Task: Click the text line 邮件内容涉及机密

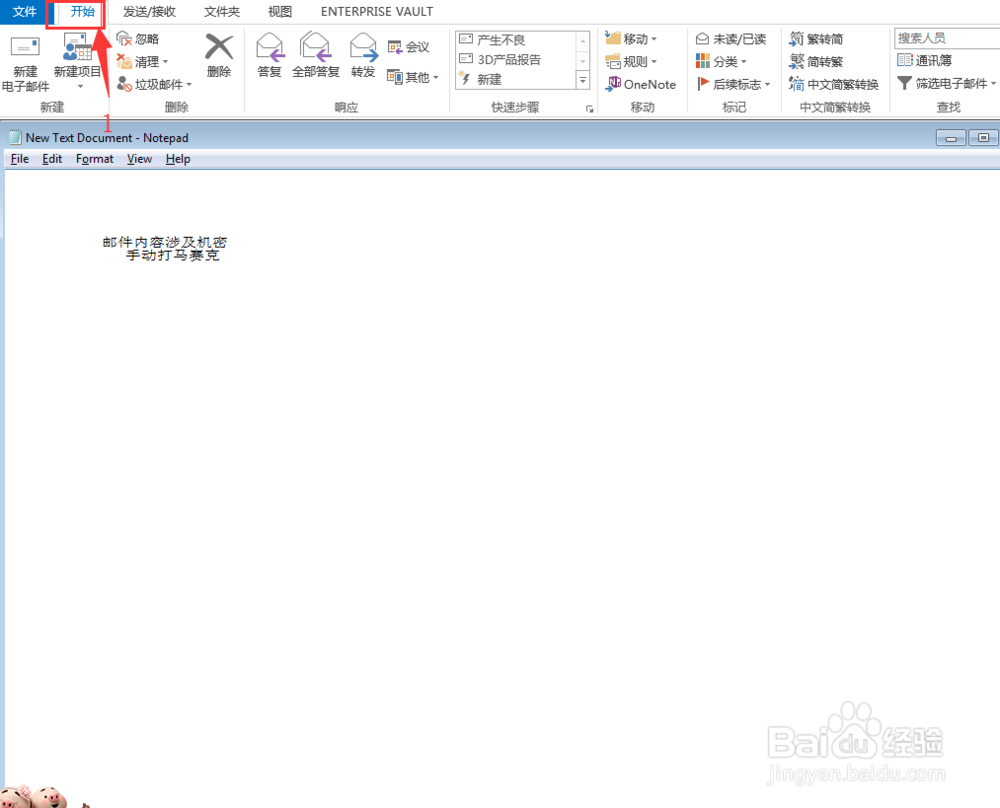Action: tap(165, 242)
